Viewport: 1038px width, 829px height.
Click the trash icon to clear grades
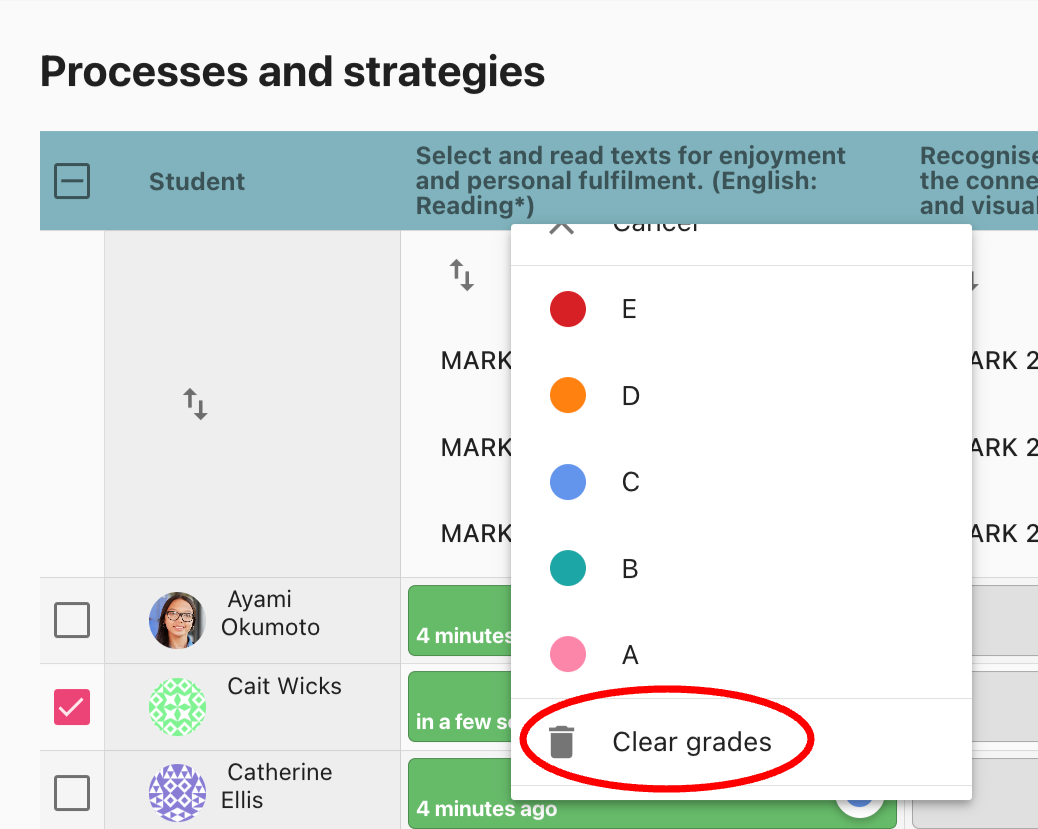pyautogui.click(x=562, y=742)
